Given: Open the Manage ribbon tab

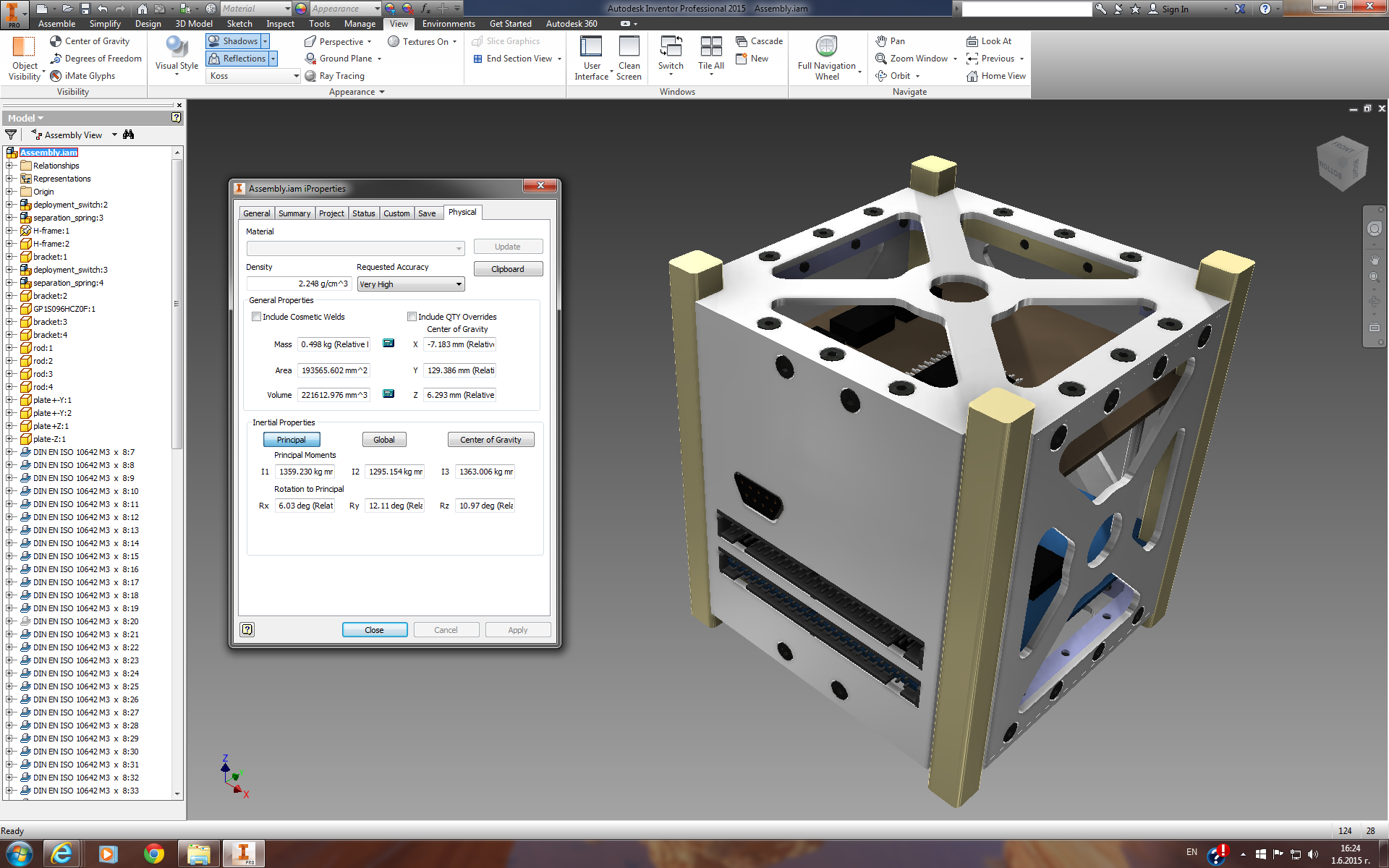Looking at the screenshot, I should coord(360,24).
